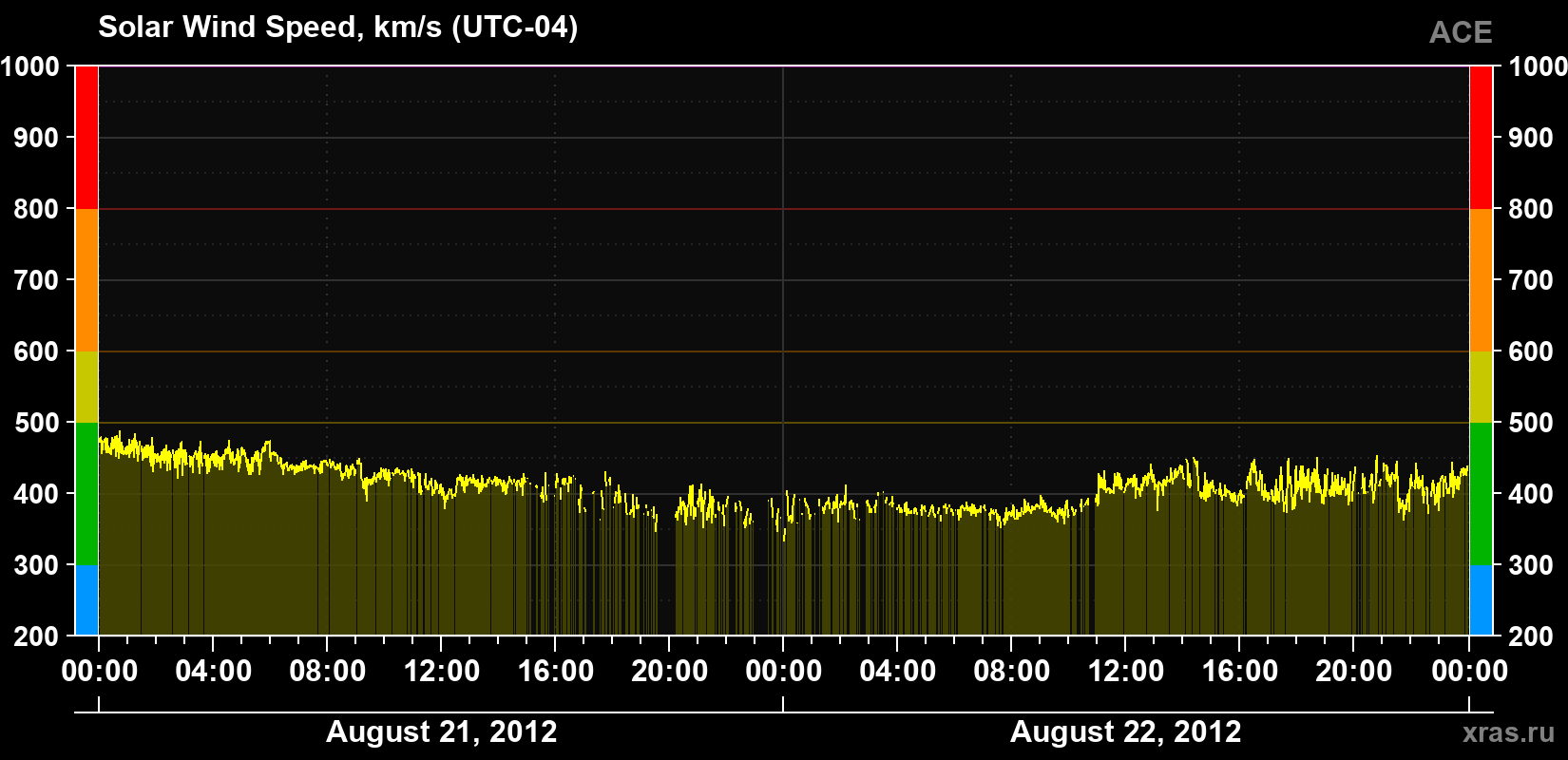Click the right axis value 400
The height and width of the screenshot is (760, 1568).
pos(1531,494)
